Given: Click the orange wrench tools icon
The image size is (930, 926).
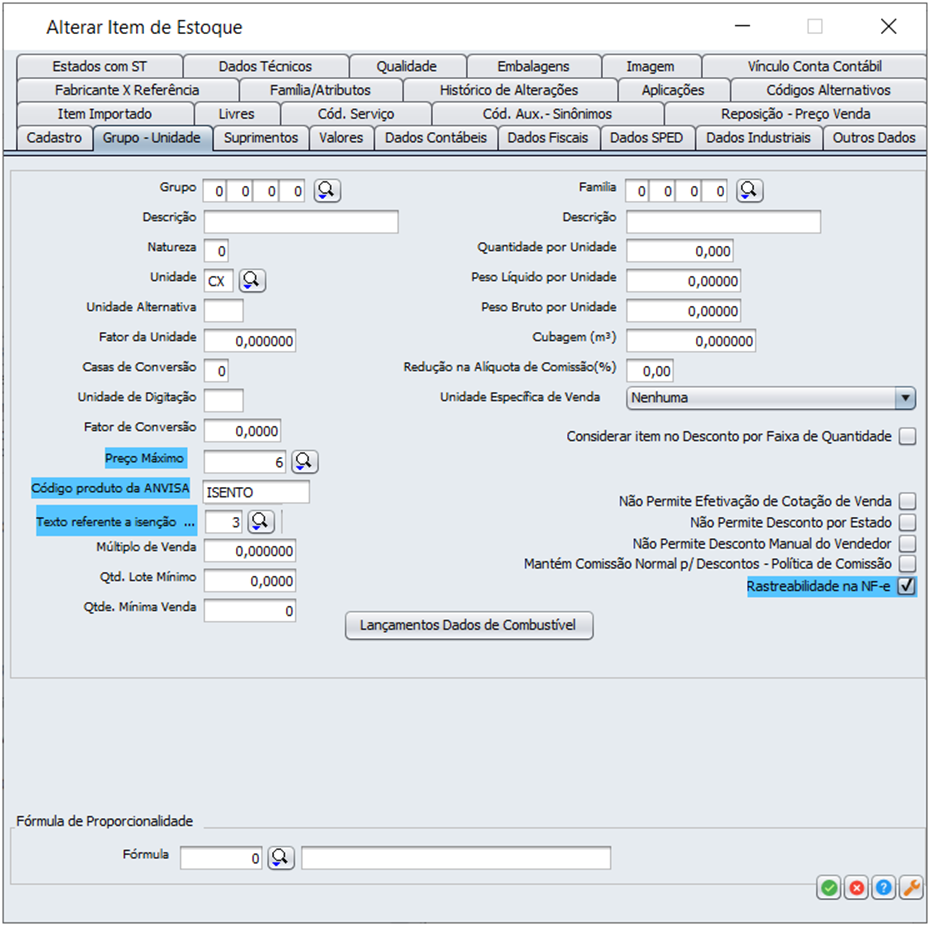Looking at the screenshot, I should [x=910, y=888].
